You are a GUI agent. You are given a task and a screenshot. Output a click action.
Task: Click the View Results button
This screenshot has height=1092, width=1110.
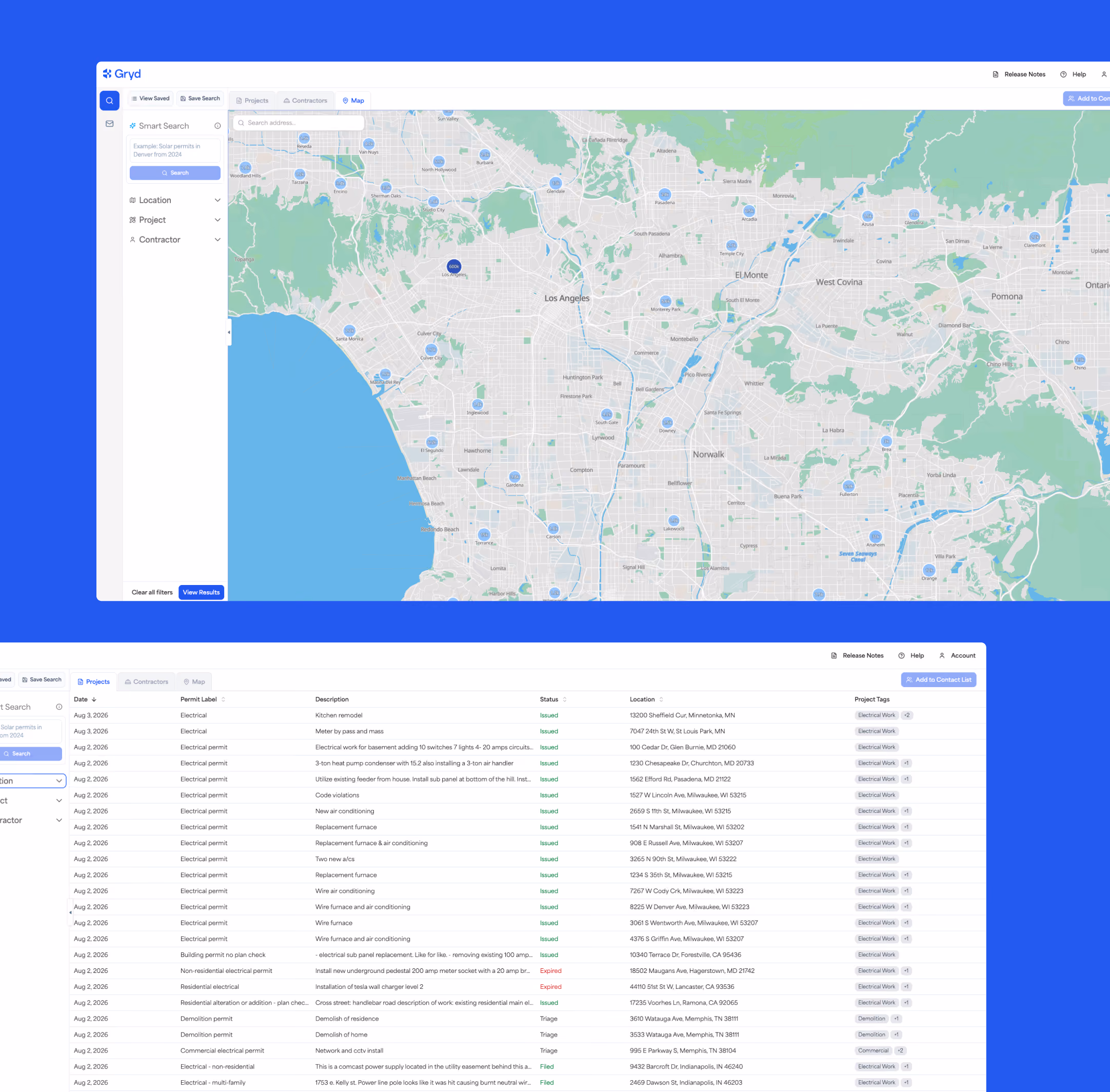[201, 593]
